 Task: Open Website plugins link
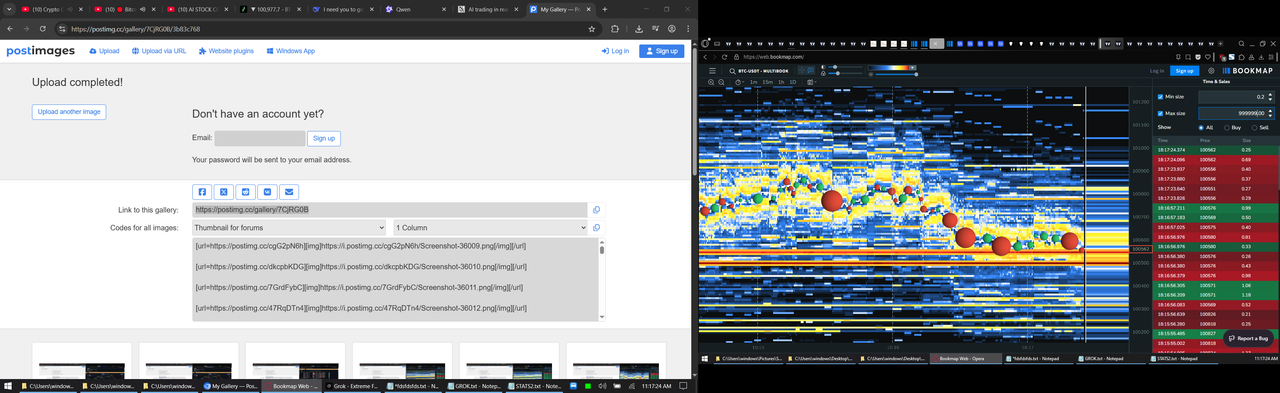point(226,51)
